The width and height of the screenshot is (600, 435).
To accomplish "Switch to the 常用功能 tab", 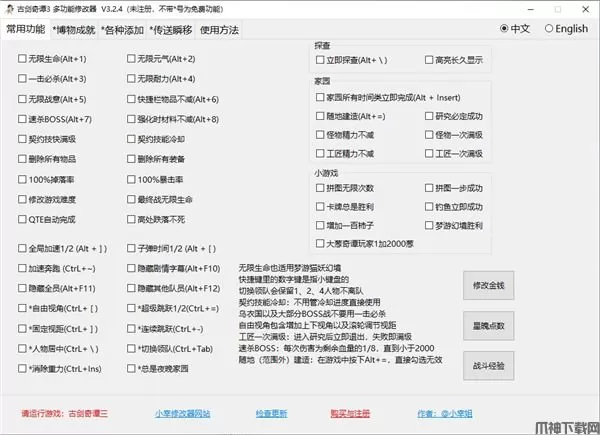I will pyautogui.click(x=26, y=29).
